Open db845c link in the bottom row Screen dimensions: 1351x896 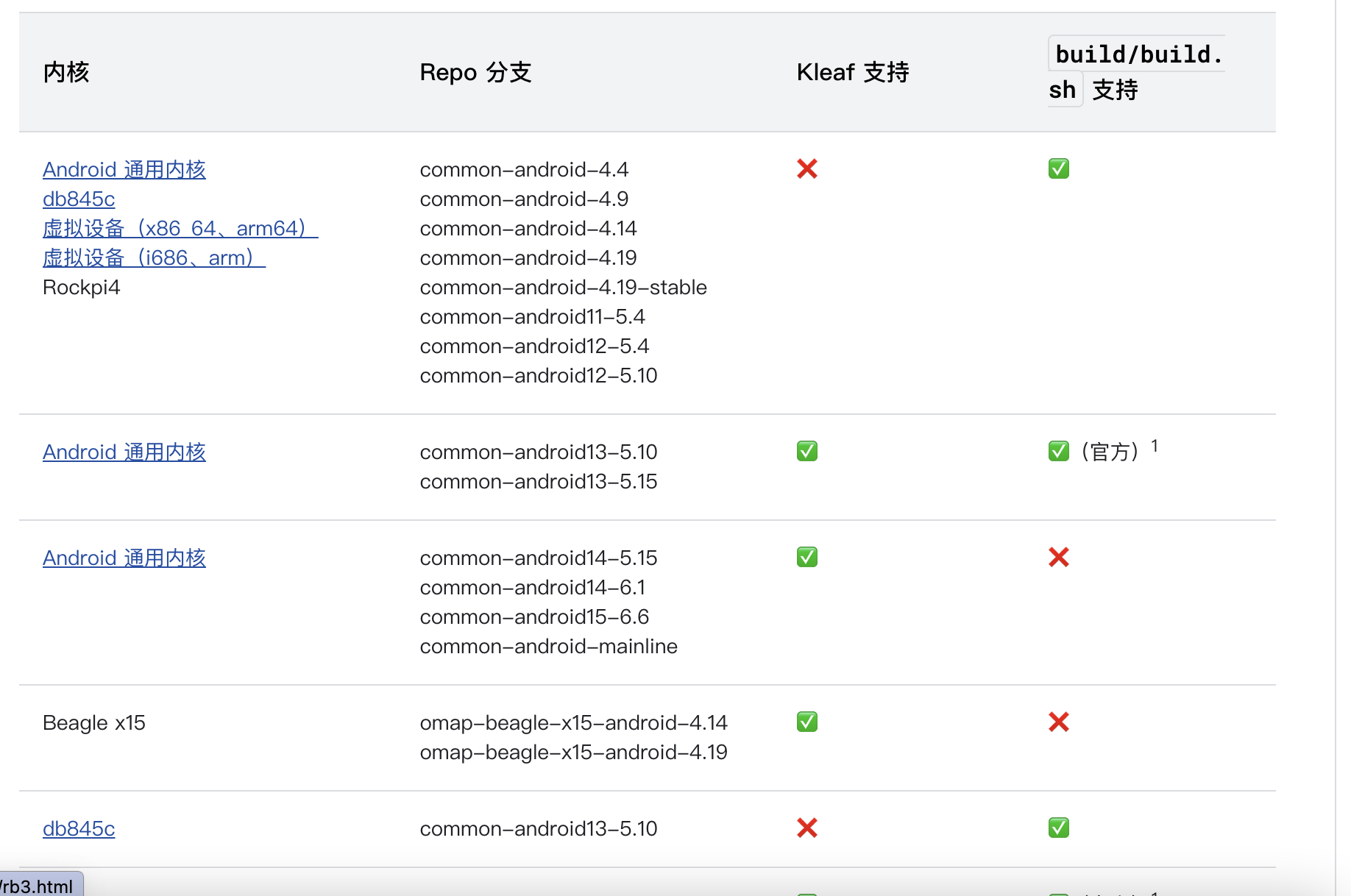pos(79,829)
